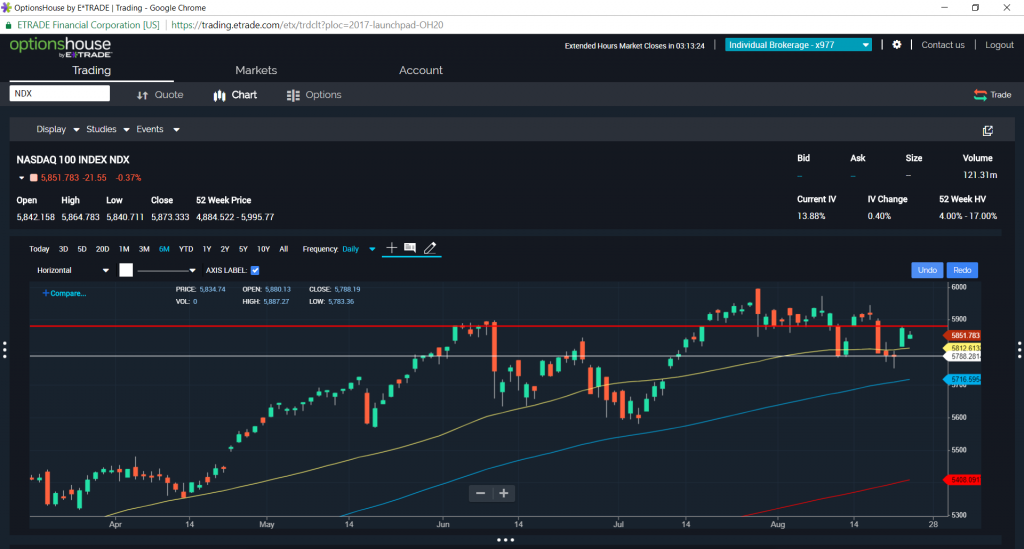
Task: Select the 20D time range
Action: click(x=103, y=249)
